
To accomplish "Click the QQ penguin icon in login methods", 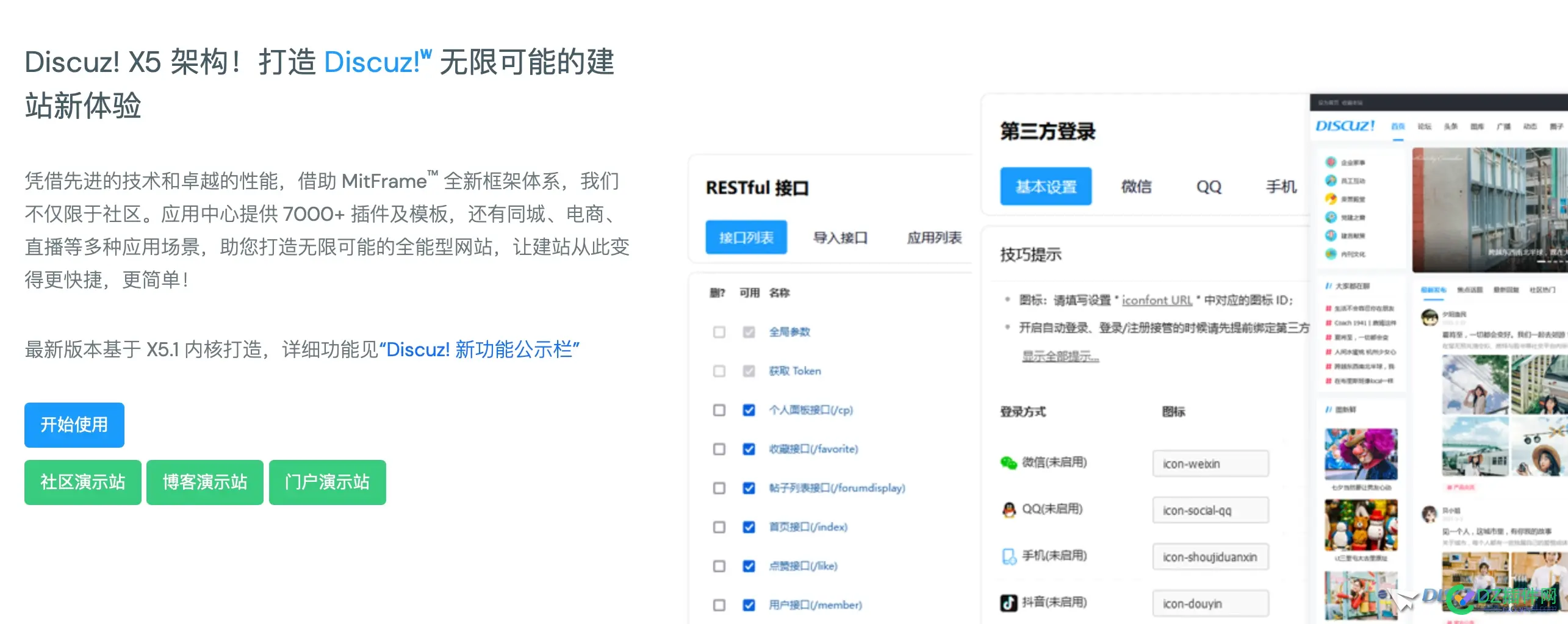I will click(1009, 509).
